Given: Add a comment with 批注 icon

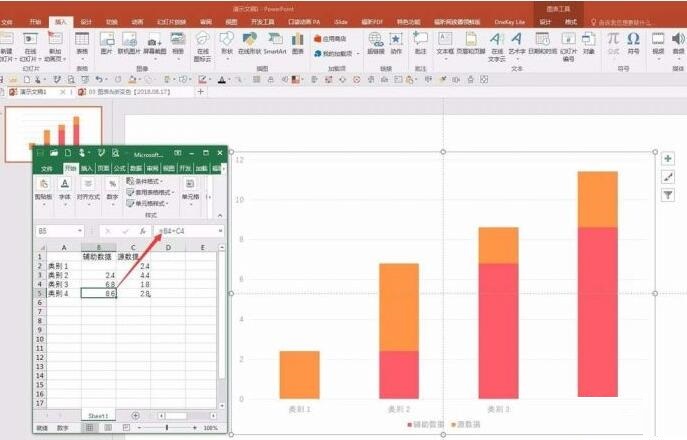Looking at the screenshot, I should coord(420,43).
